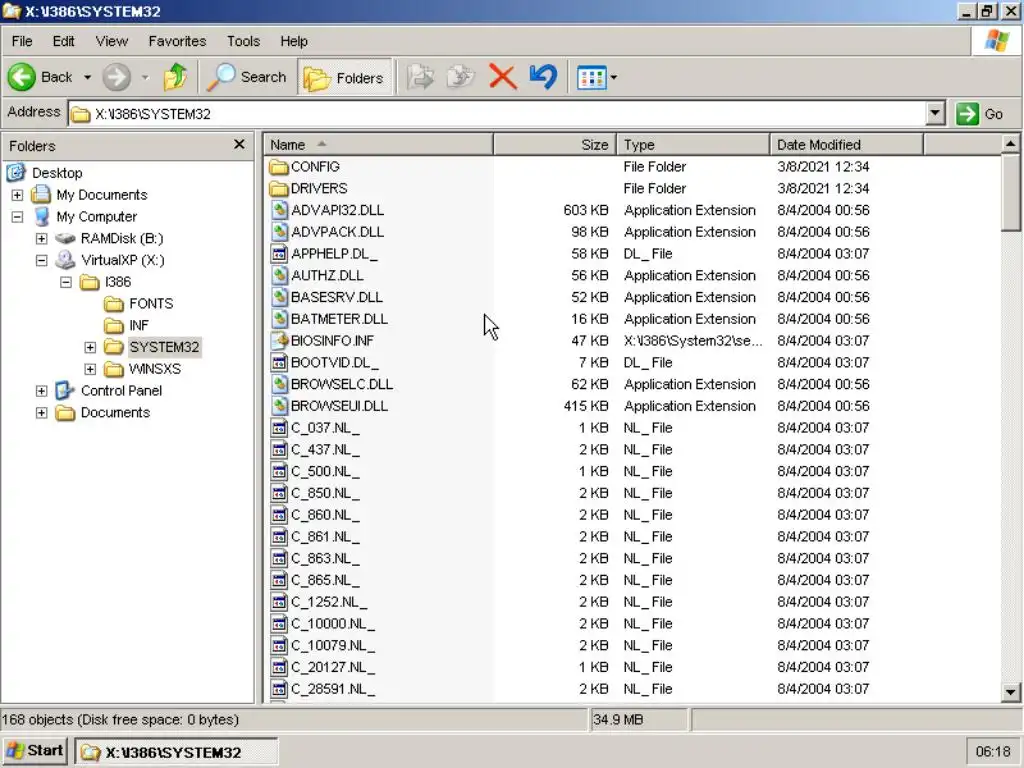
Task: Click the red Delete icon
Action: point(502,77)
